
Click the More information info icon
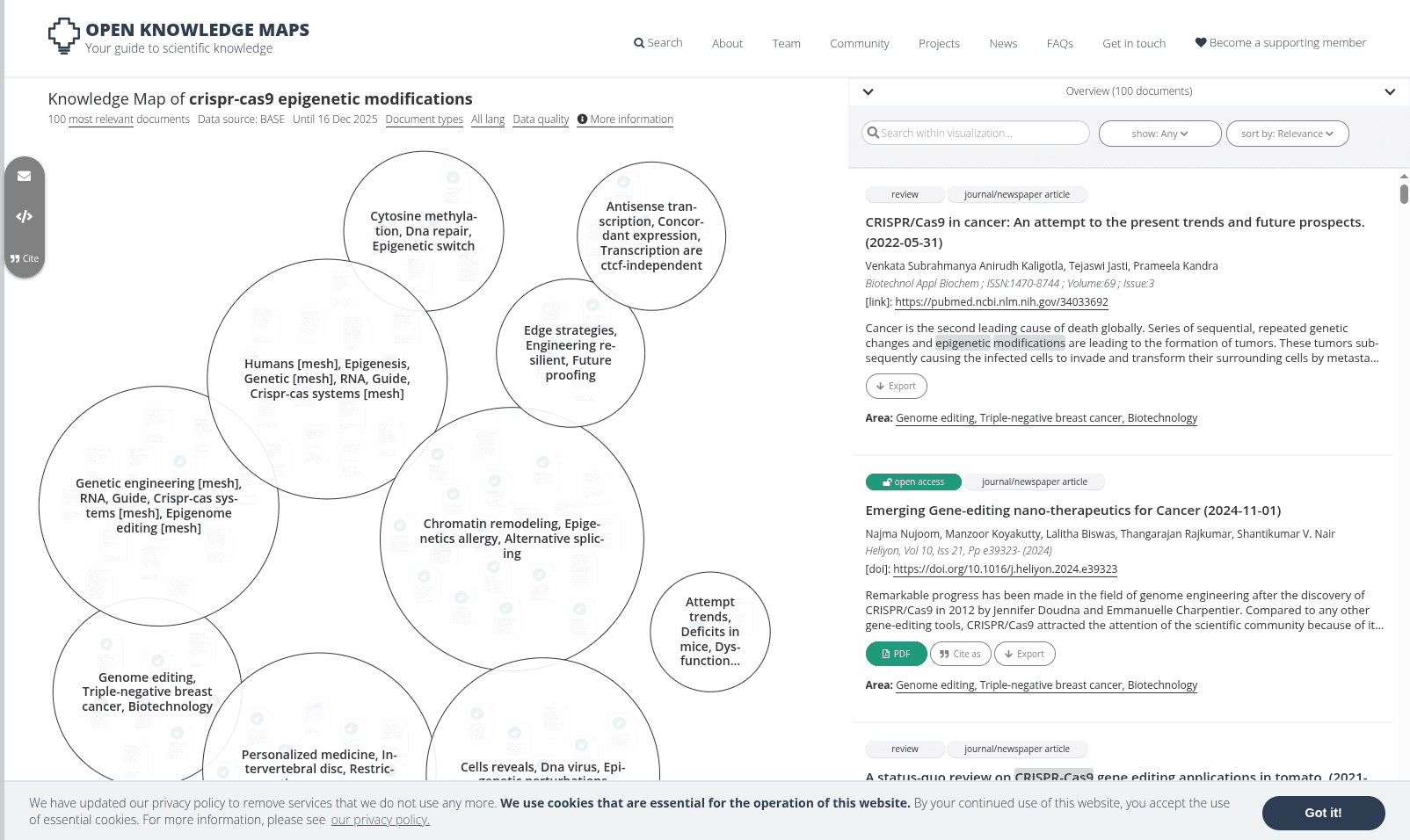582,119
